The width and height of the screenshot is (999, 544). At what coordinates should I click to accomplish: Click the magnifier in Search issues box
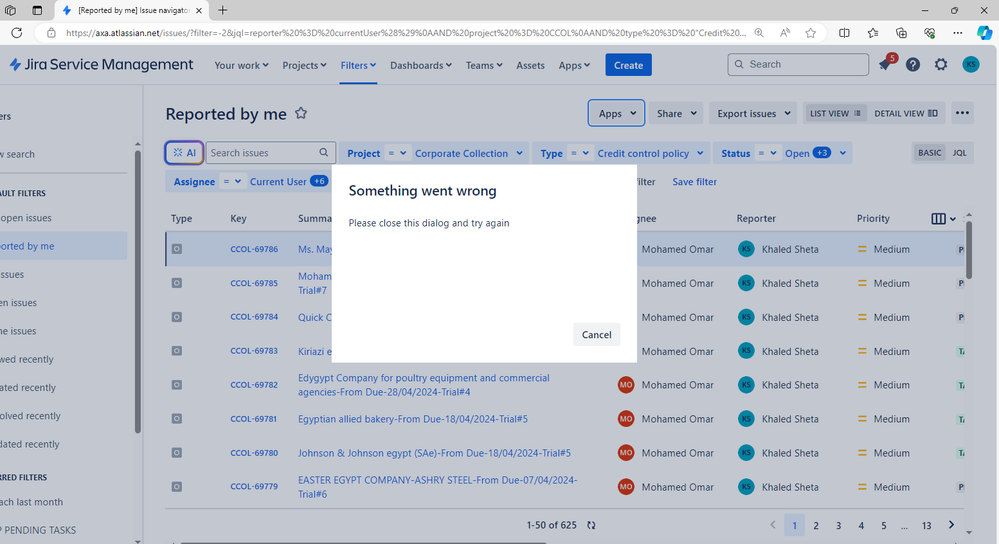click(x=324, y=152)
